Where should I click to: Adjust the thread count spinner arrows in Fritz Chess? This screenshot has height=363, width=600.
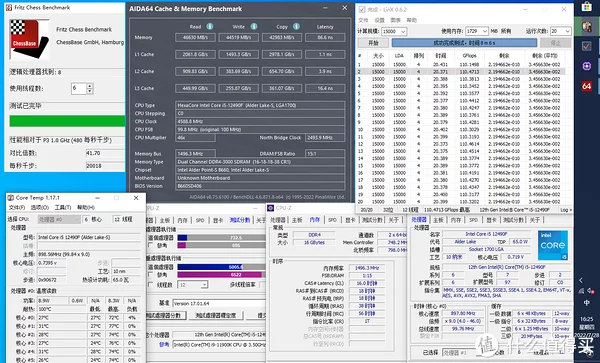click(90, 89)
